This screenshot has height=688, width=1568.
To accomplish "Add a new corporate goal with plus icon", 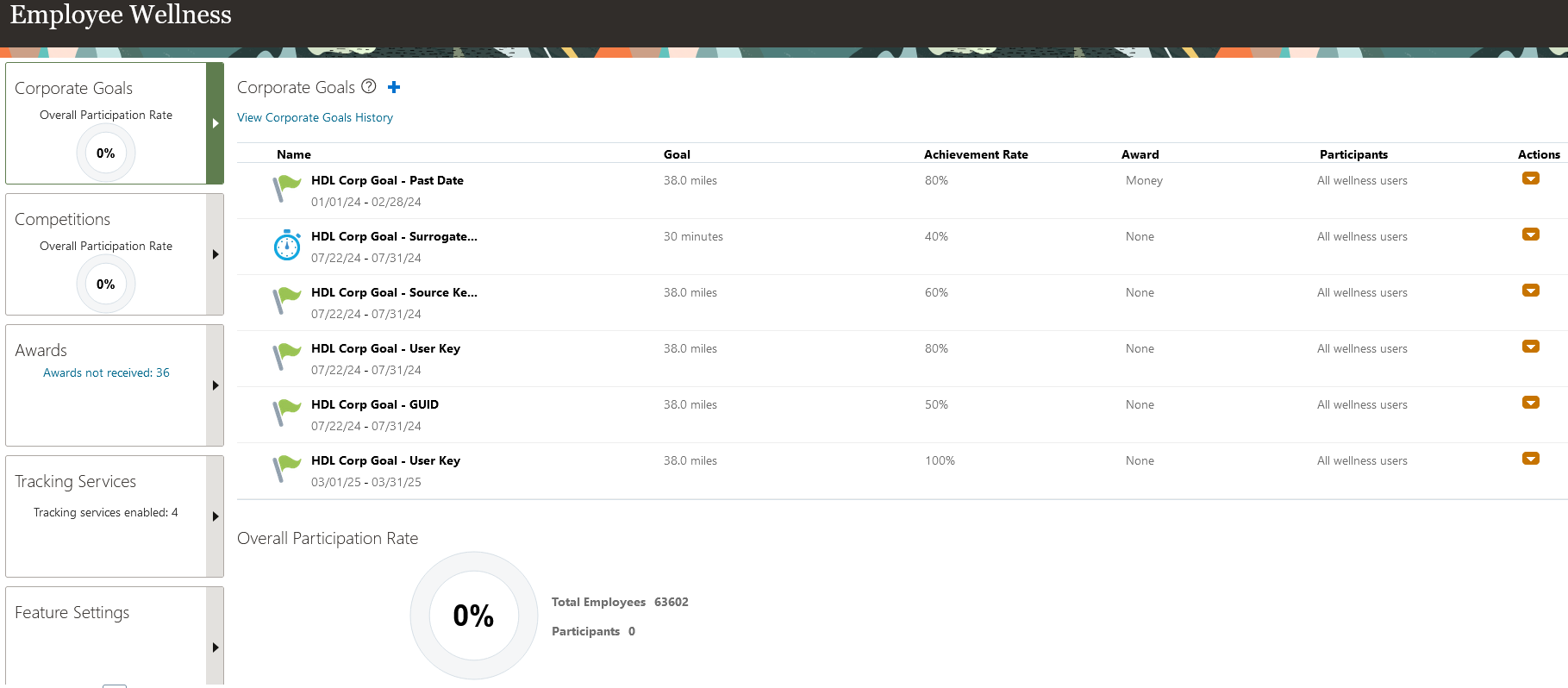I will [394, 87].
